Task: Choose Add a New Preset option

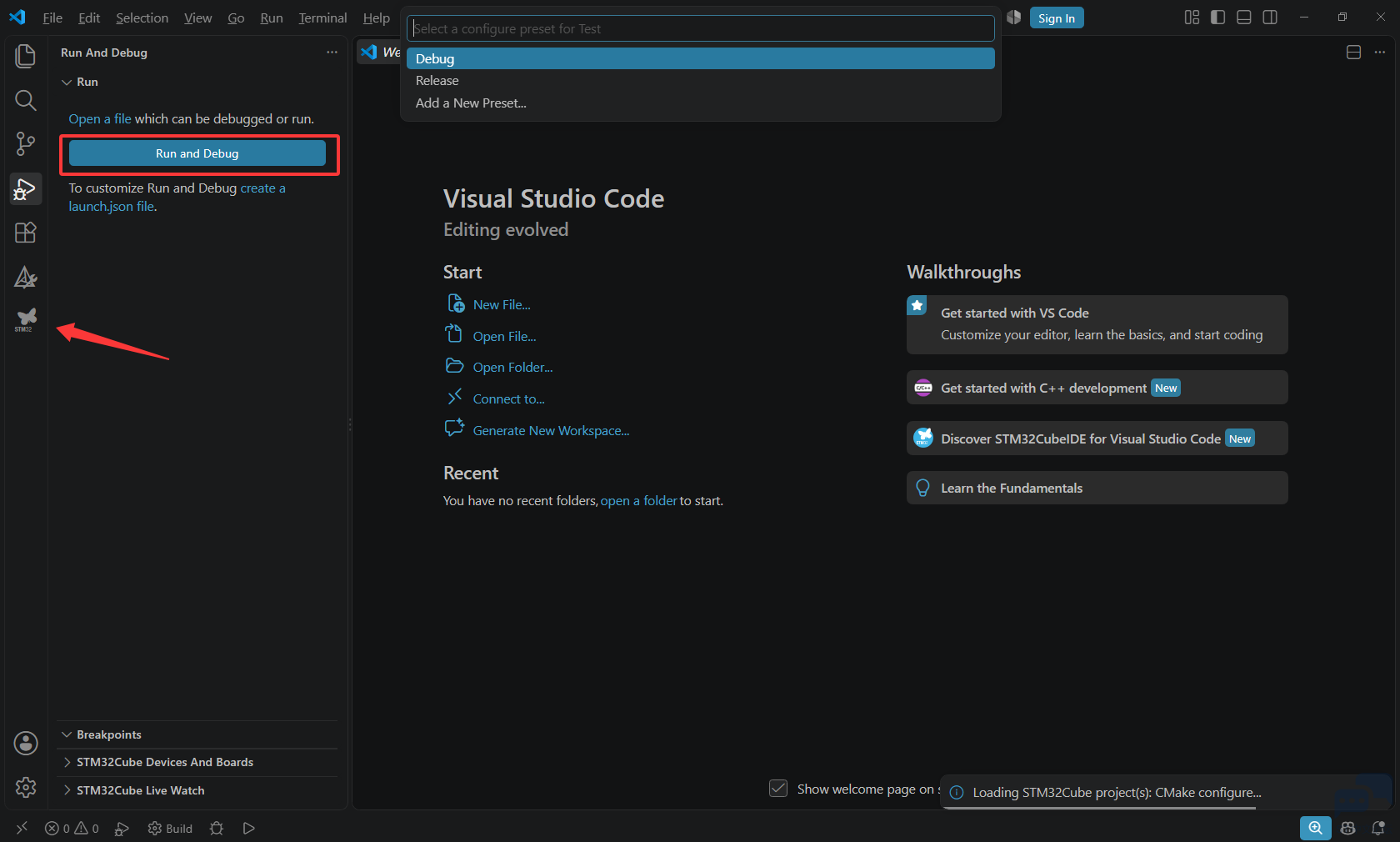Action: pyautogui.click(x=700, y=103)
